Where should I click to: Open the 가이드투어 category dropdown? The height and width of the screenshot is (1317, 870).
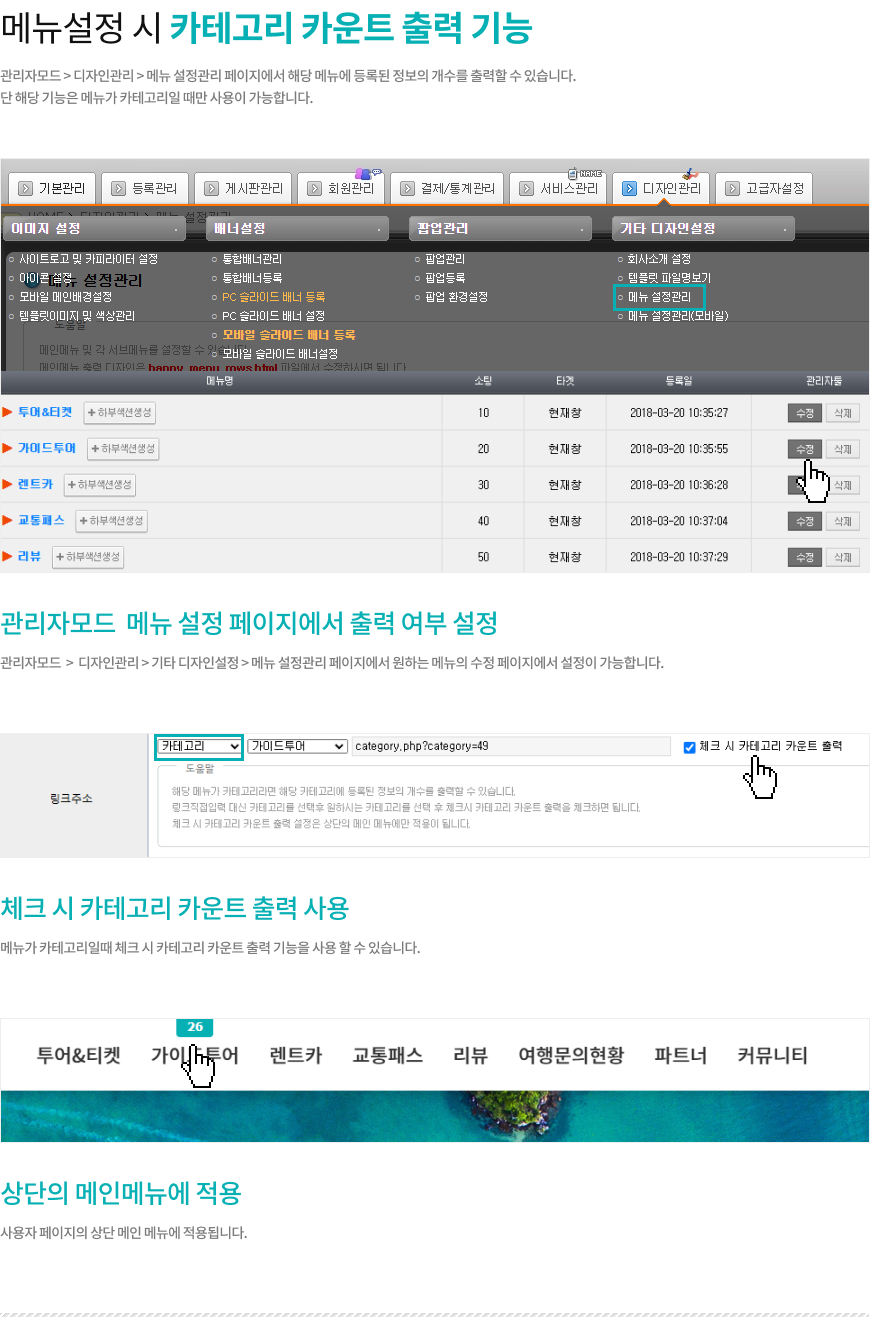298,746
